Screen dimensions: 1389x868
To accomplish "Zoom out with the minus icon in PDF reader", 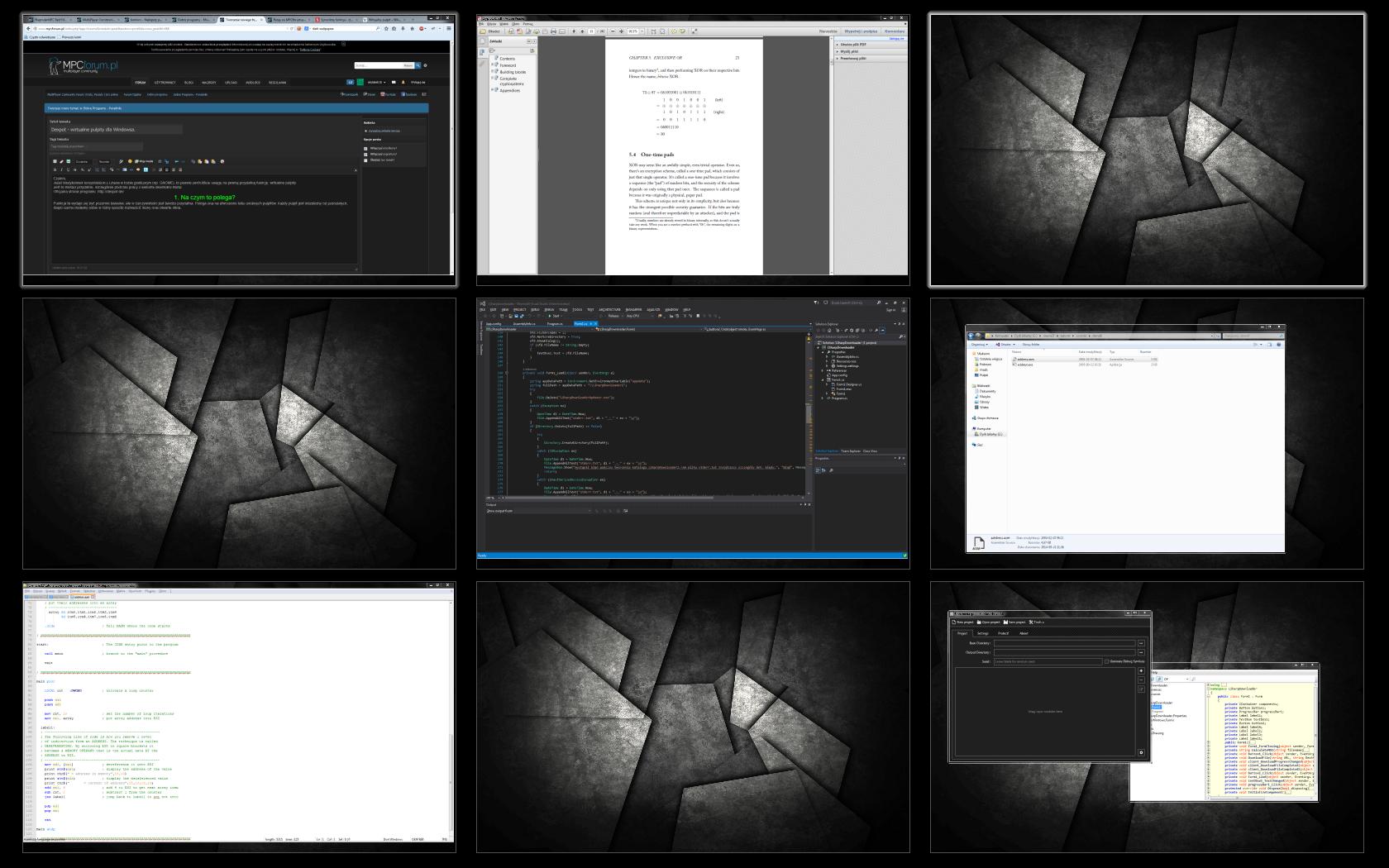I will pyautogui.click(x=613, y=31).
